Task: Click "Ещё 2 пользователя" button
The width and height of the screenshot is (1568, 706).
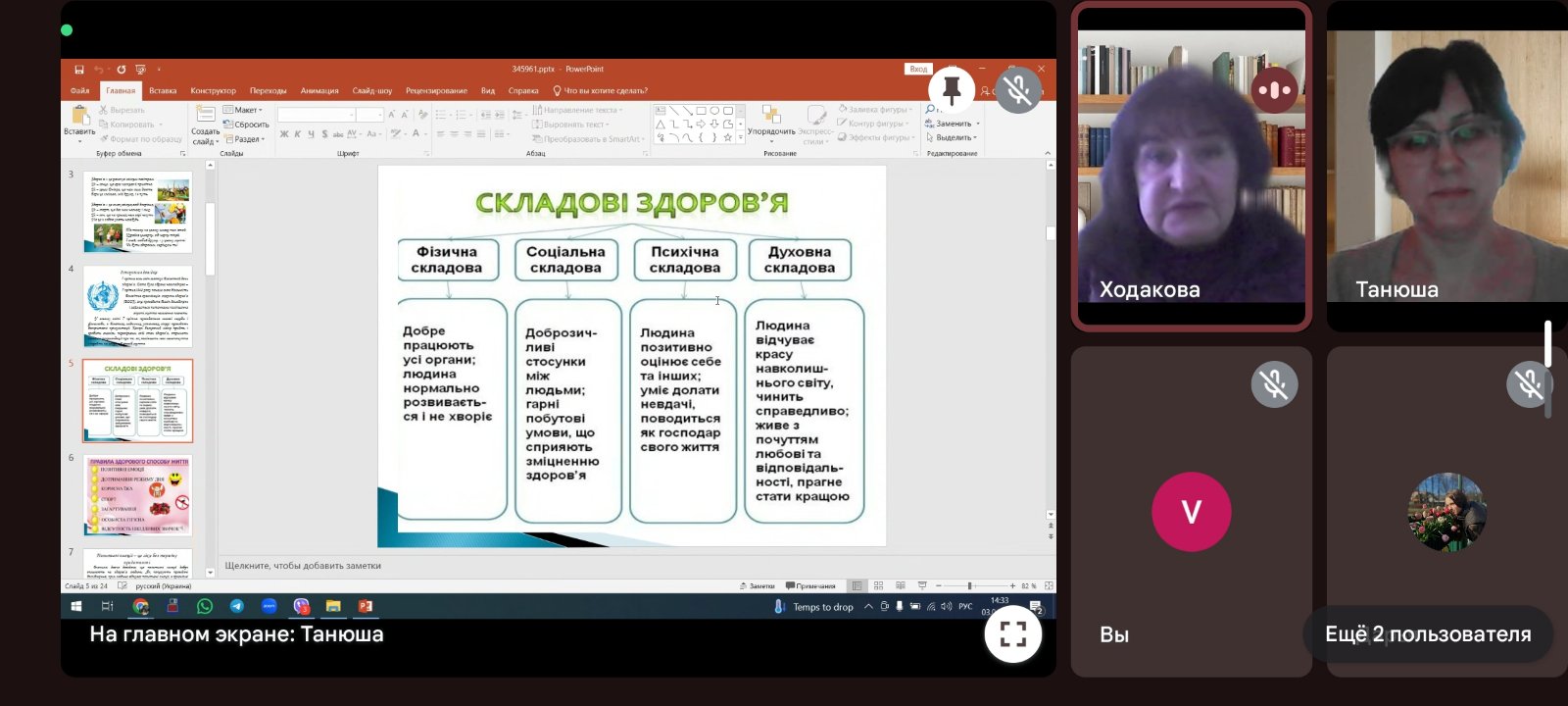Action: click(x=1428, y=634)
